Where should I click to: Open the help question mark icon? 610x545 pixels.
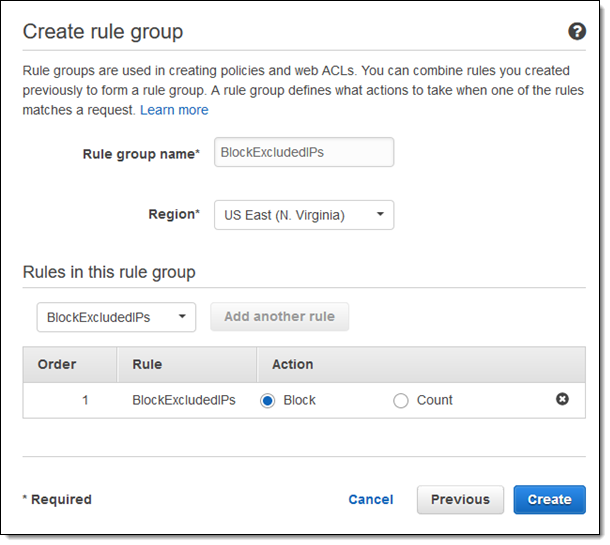point(577,32)
